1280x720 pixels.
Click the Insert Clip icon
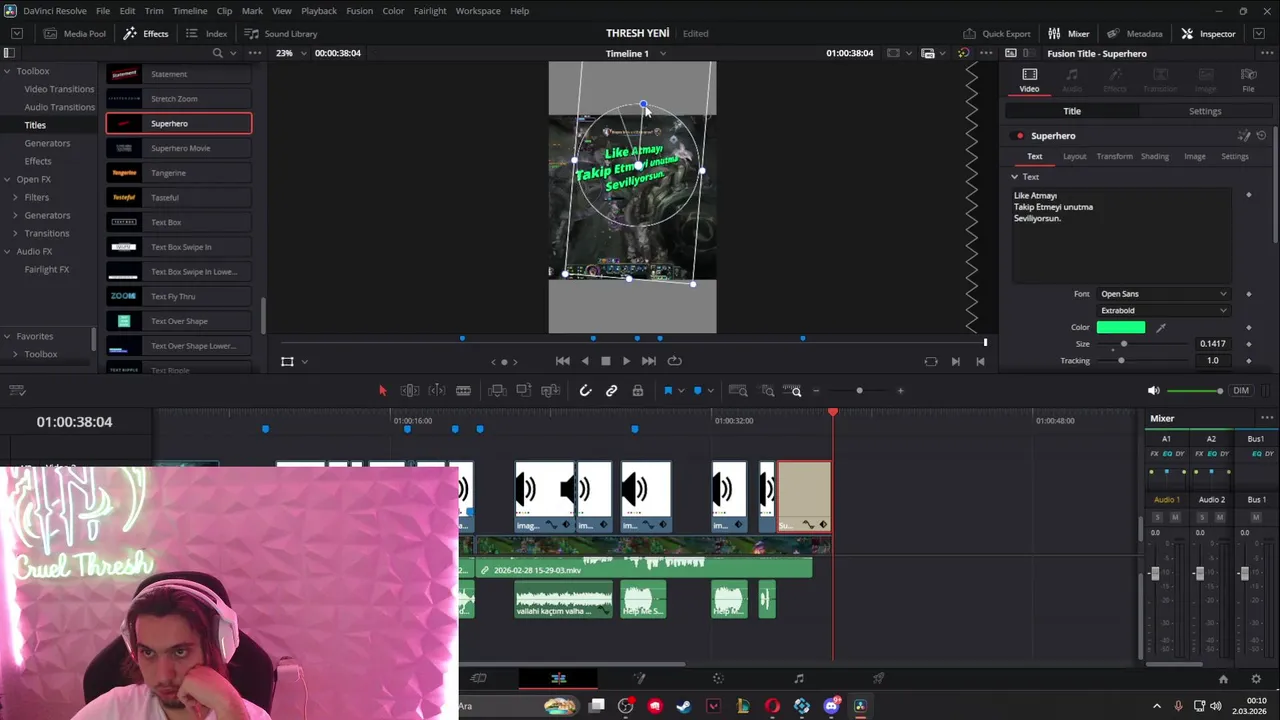pyautogui.click(x=497, y=390)
